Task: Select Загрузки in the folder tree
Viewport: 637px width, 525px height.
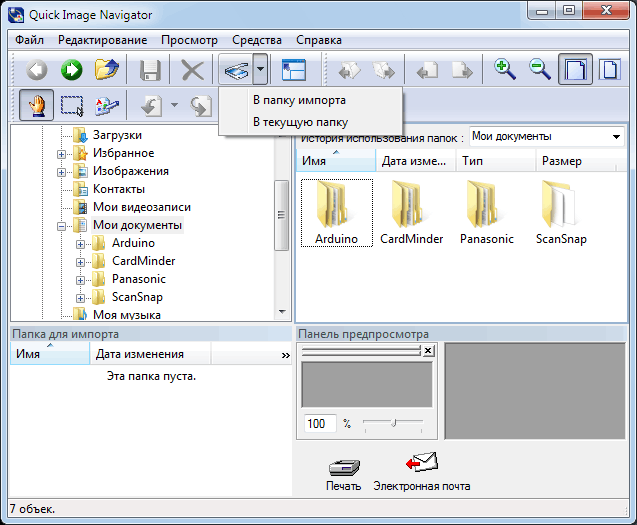Action: 117,135
